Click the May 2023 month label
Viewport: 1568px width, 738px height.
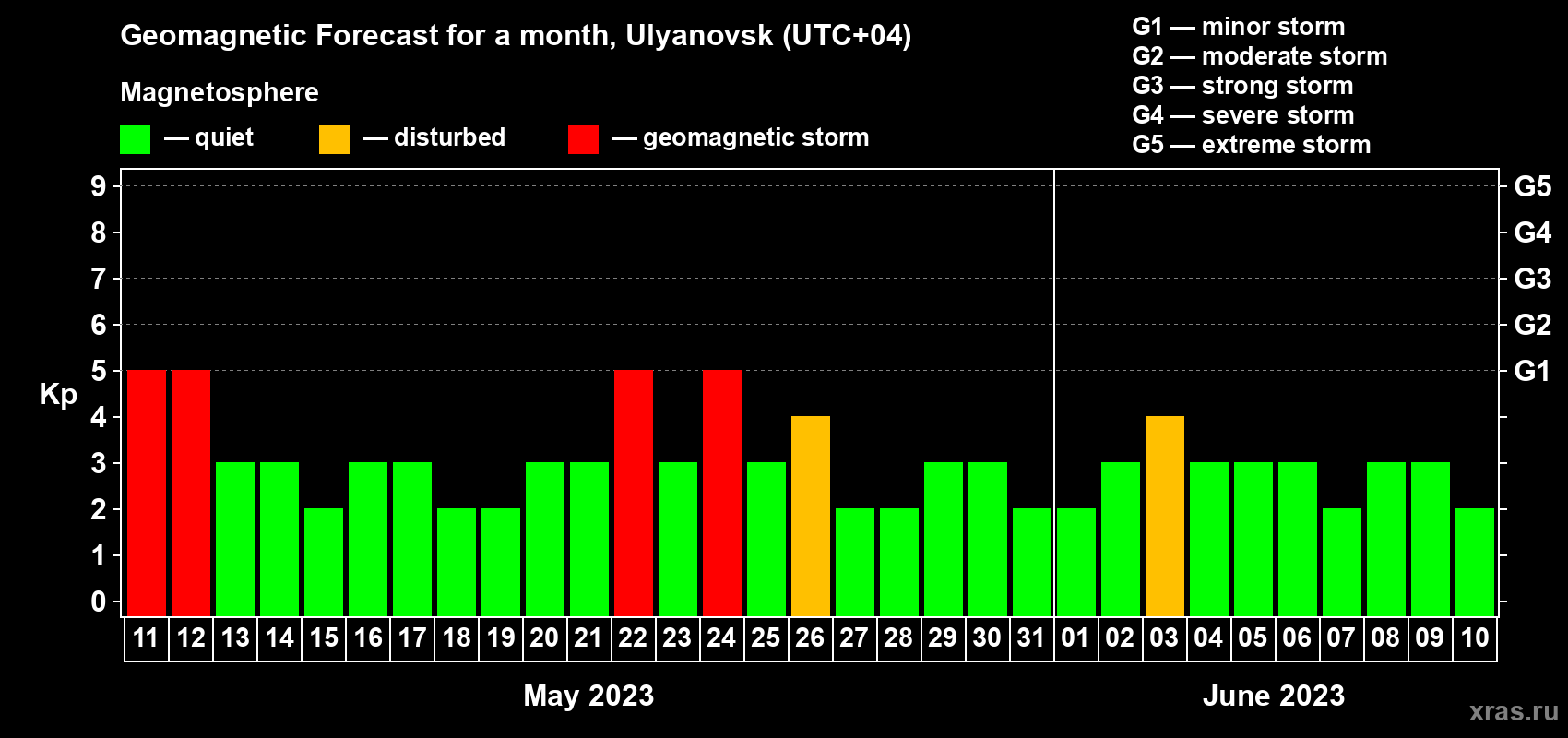pos(588,696)
